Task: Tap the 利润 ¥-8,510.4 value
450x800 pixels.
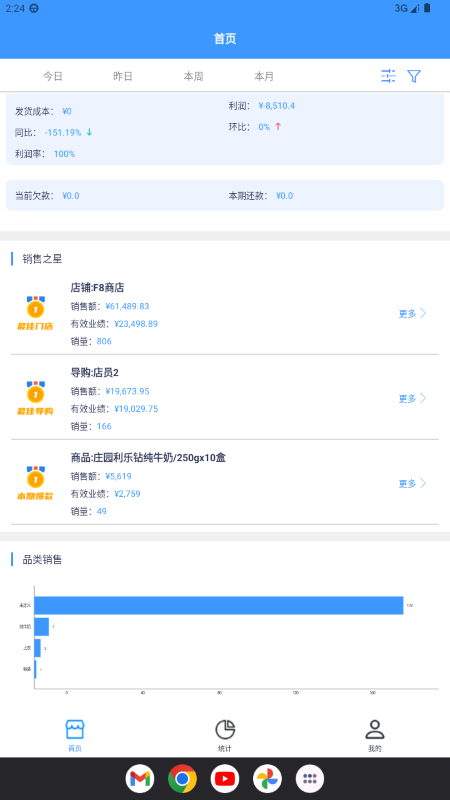Action: pyautogui.click(x=277, y=106)
